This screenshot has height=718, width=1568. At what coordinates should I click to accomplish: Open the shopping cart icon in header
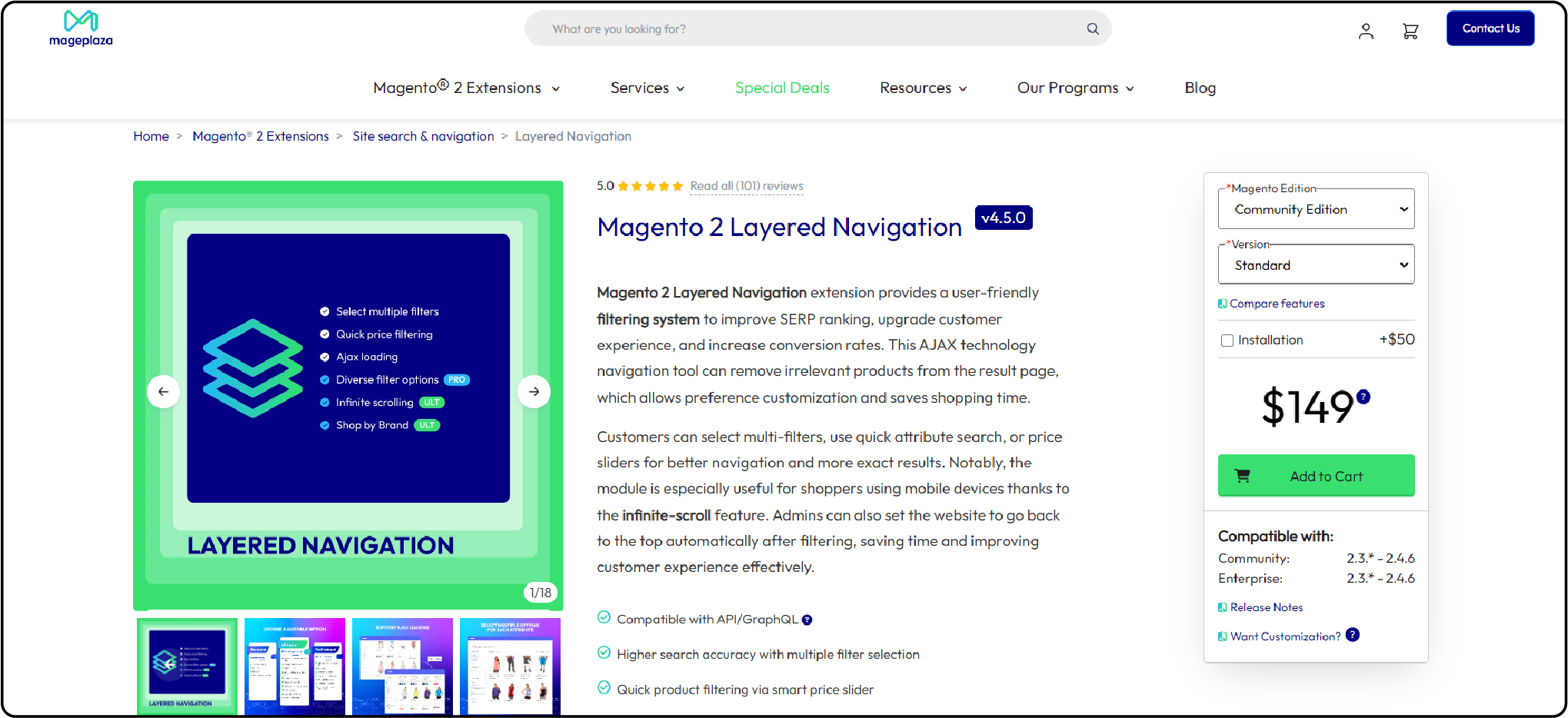click(1410, 31)
